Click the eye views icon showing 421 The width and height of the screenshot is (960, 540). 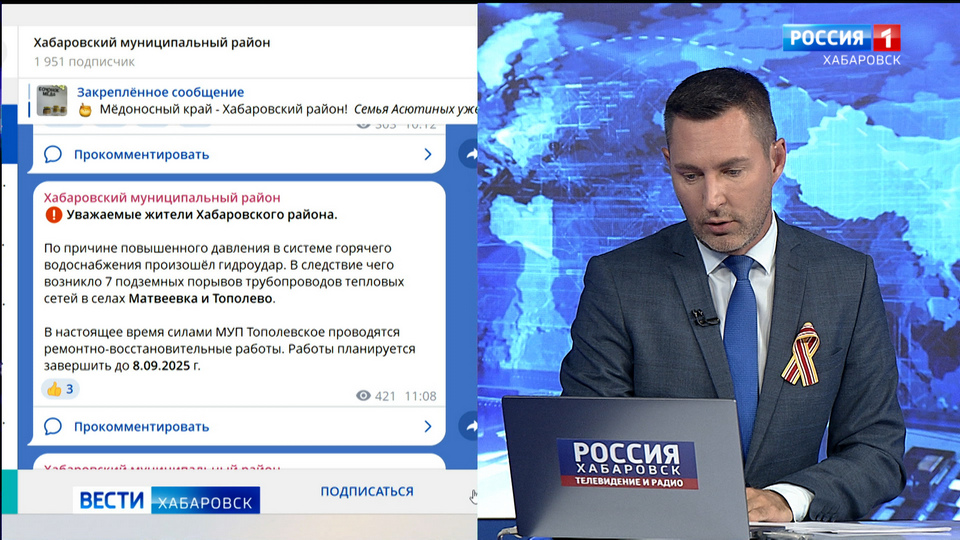click(363, 396)
